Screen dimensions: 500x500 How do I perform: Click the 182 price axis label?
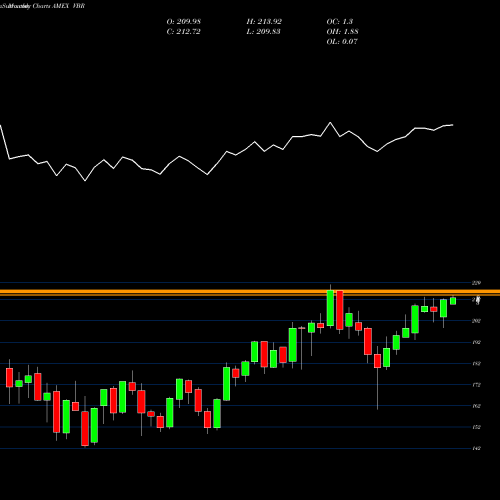click(476, 363)
